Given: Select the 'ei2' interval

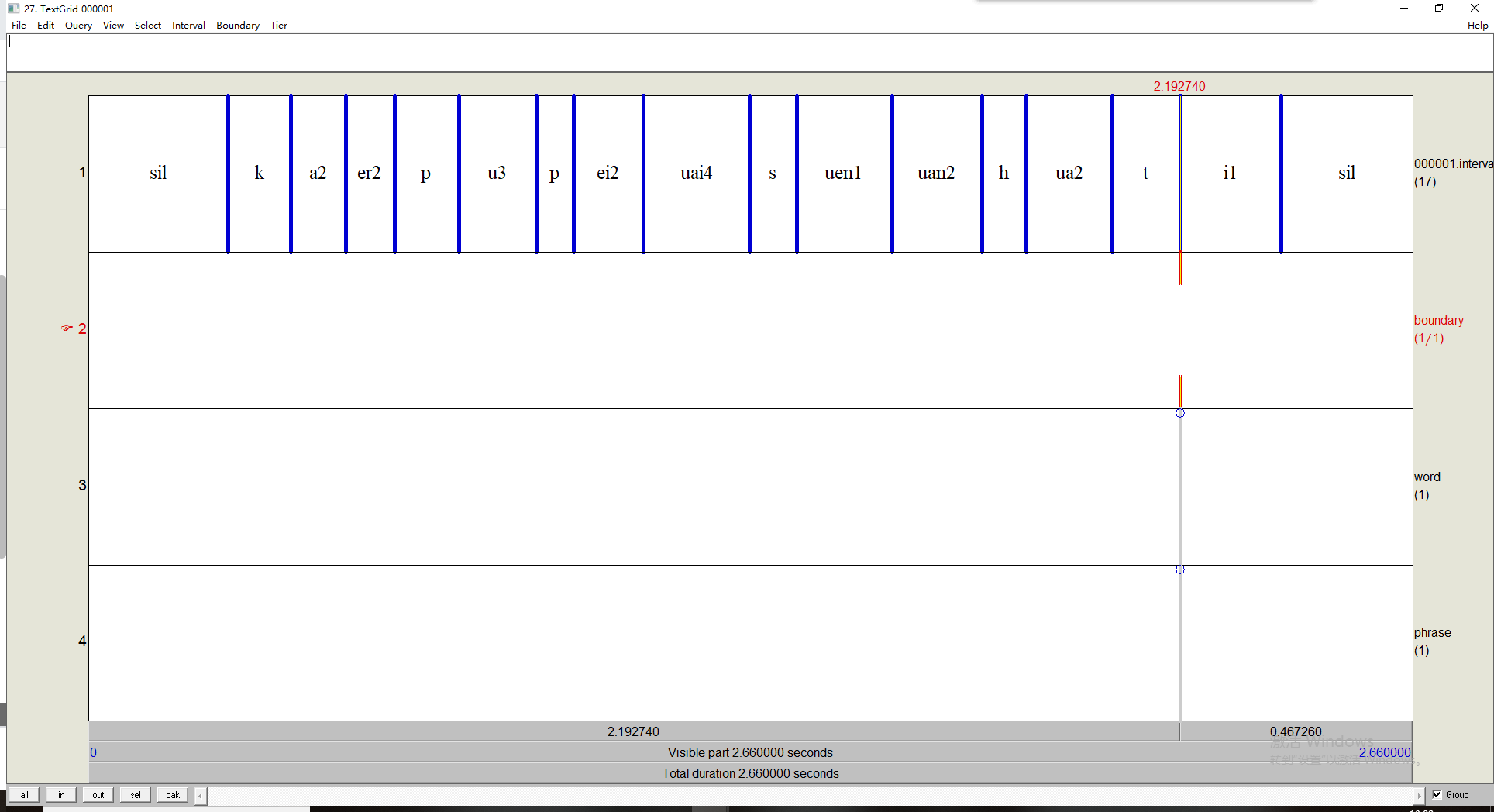Looking at the screenshot, I should click(x=608, y=174).
